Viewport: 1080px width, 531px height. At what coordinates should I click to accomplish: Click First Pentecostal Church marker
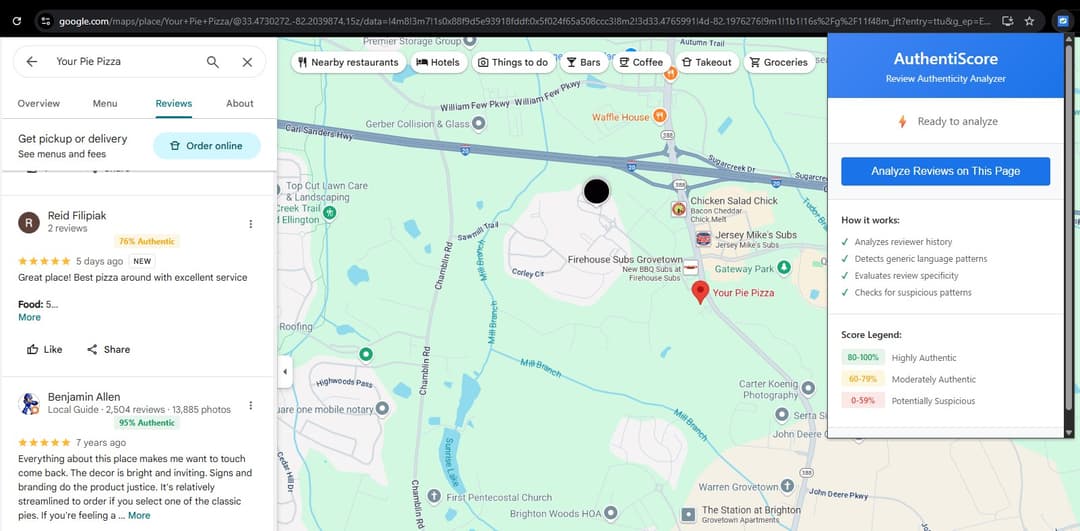pos(434,496)
